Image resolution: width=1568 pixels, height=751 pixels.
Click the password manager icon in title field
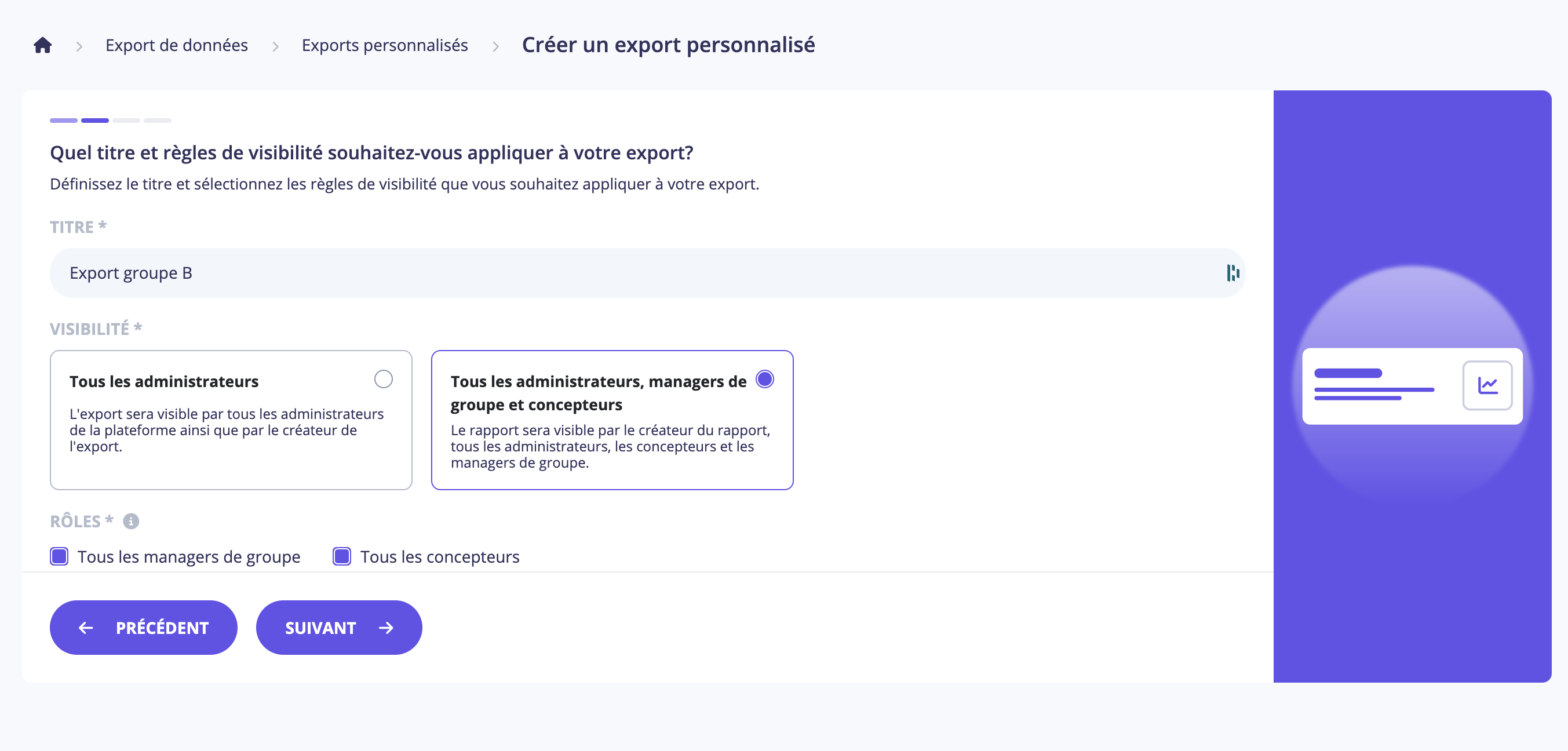pyautogui.click(x=1232, y=274)
